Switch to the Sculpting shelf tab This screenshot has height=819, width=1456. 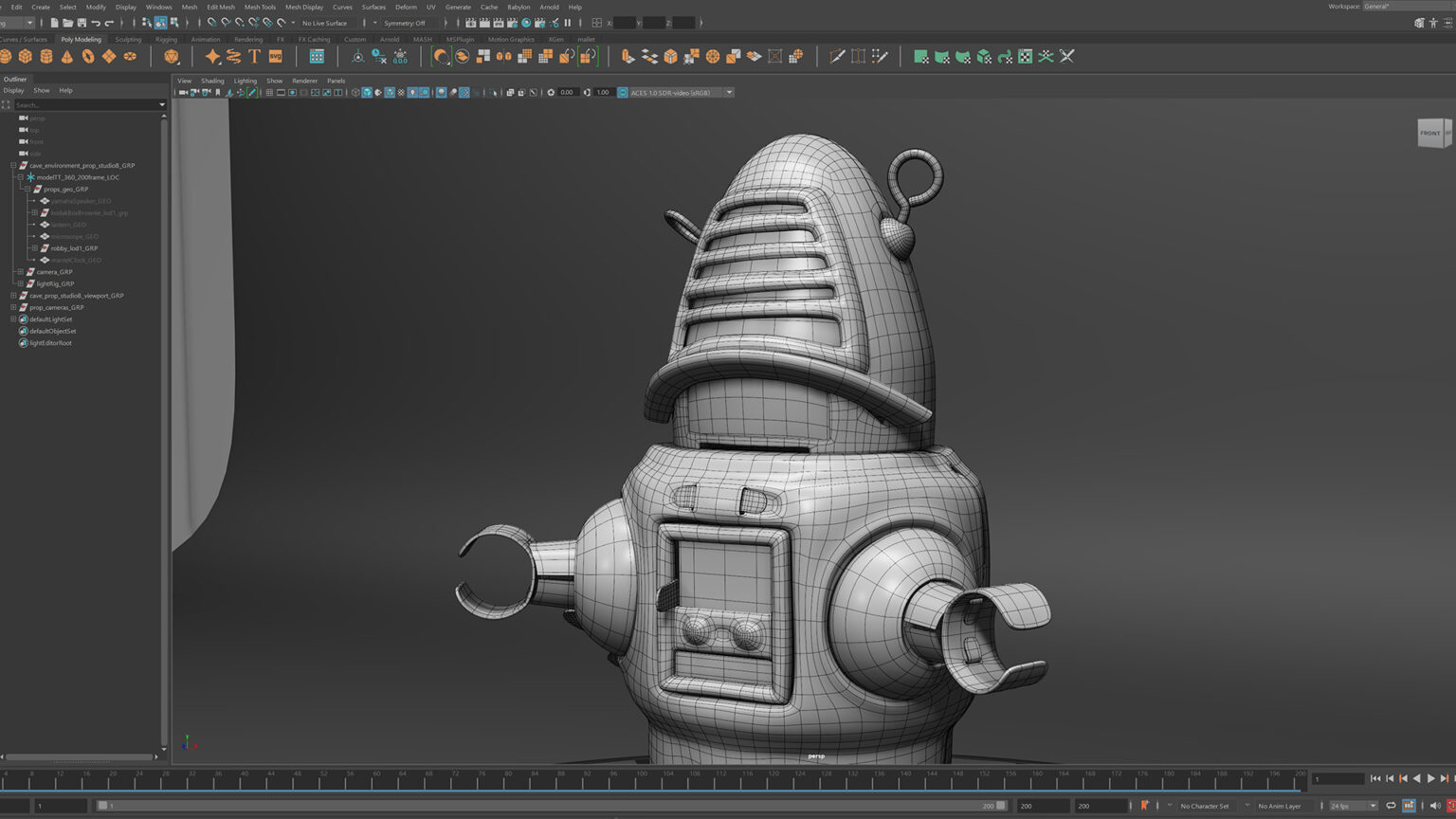[x=128, y=40]
